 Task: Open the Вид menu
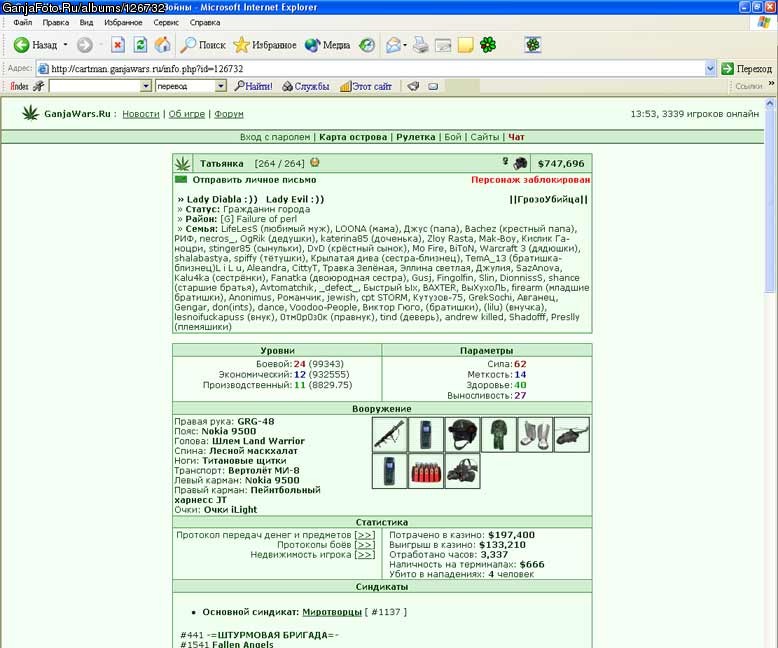point(86,23)
